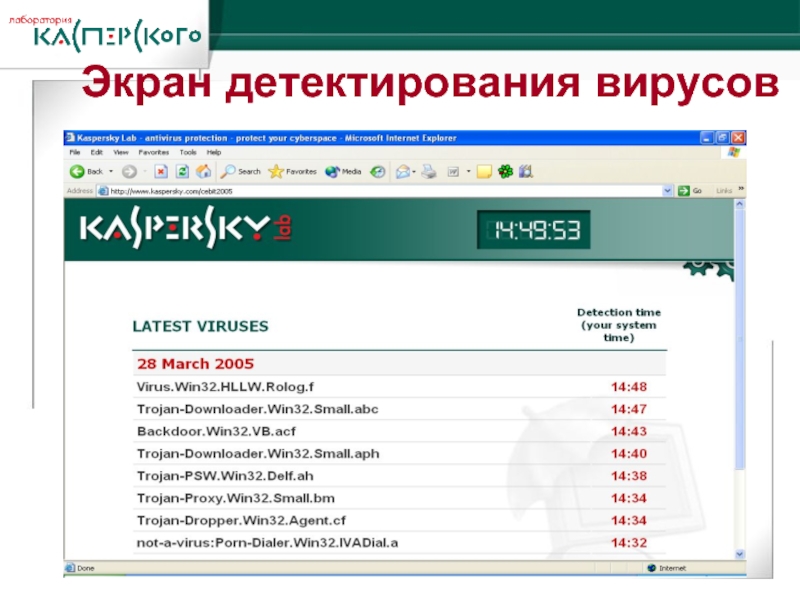Close the Internet Explorer window
Image resolution: width=800 pixels, height=600 pixels.
738,138
